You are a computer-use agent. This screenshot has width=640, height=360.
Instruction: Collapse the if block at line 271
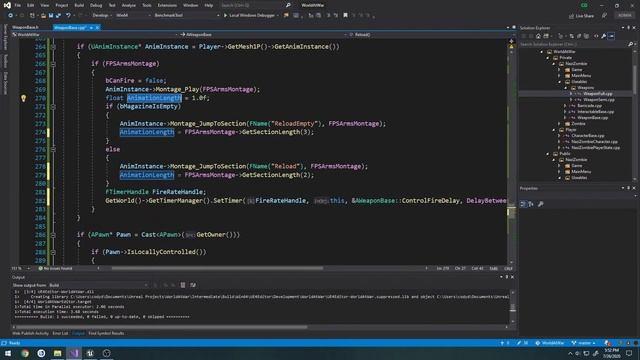(x=53, y=107)
